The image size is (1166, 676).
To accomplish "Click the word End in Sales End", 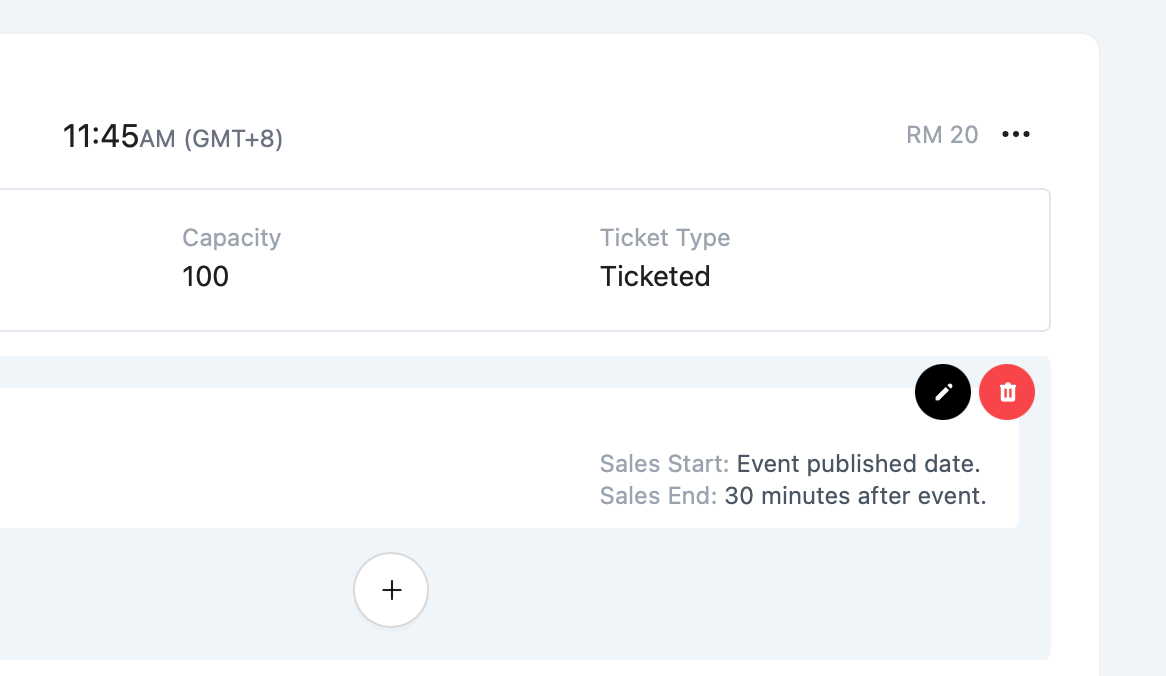I will (693, 496).
